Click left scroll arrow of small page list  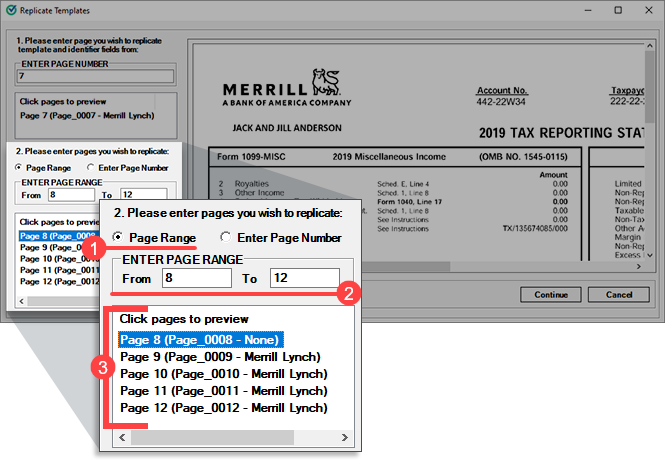tap(22, 301)
